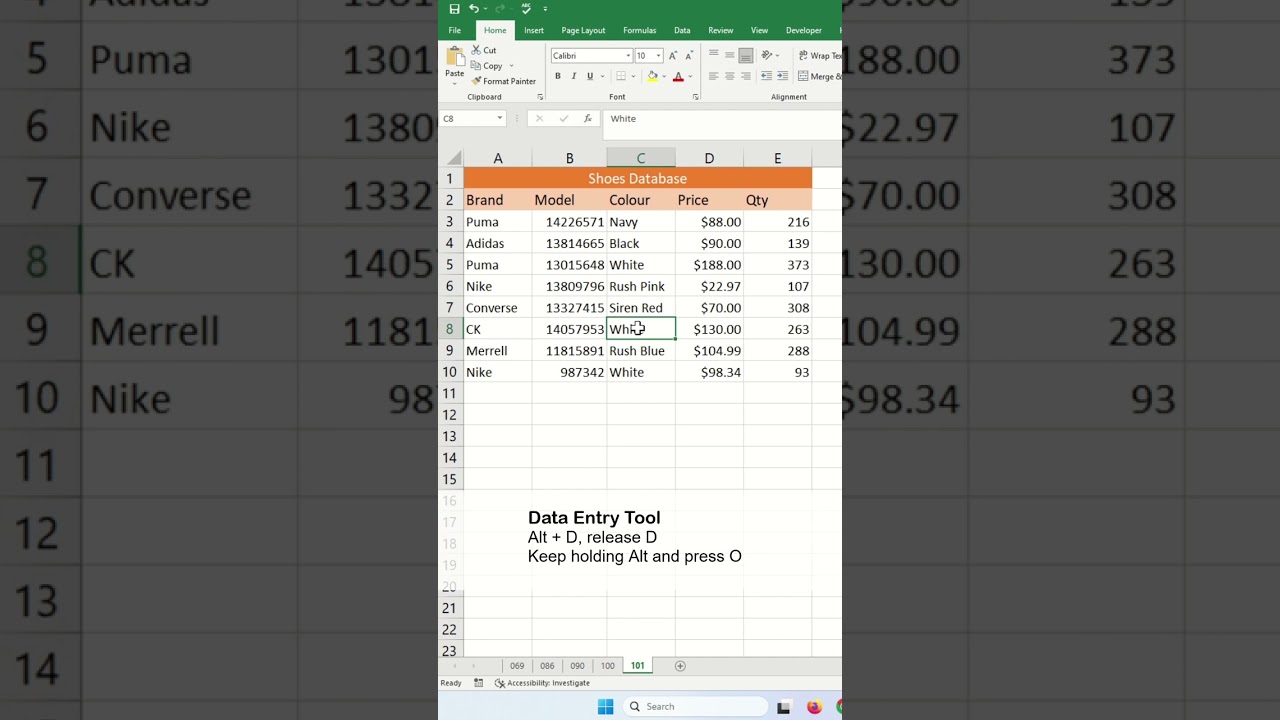Click the Save icon in the title bar
This screenshot has height=720, width=1280.
[454, 9]
